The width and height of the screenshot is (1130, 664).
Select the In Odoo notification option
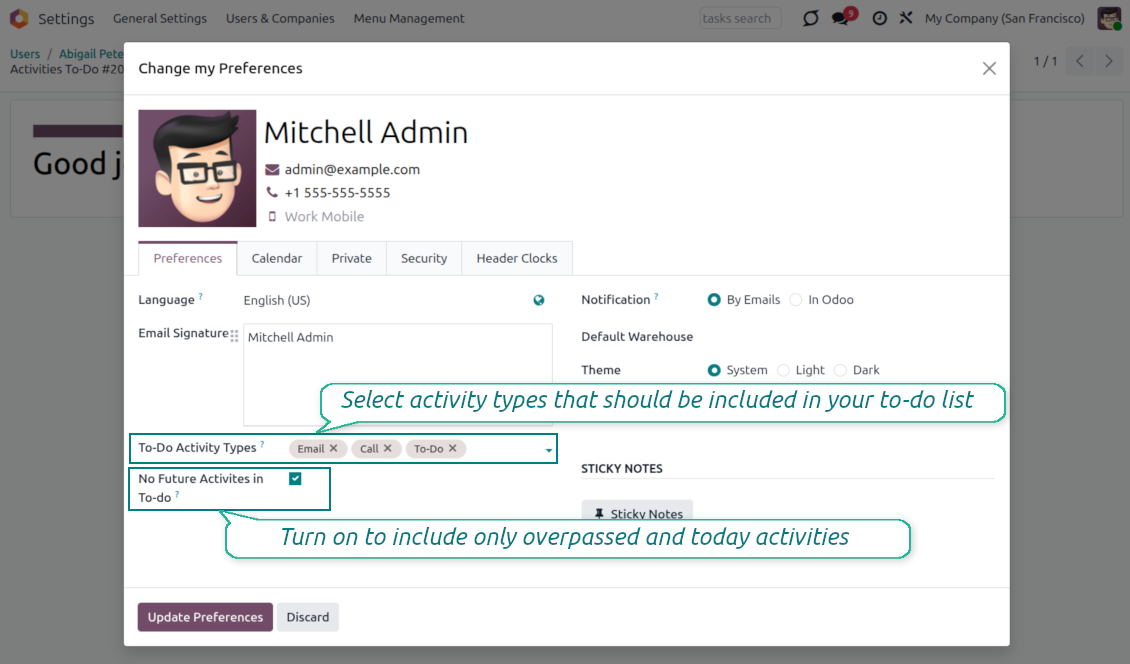point(796,299)
